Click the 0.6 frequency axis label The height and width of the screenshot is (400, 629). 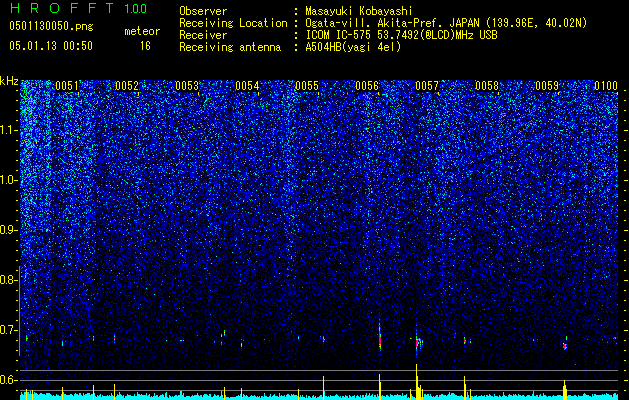[x=9, y=380]
